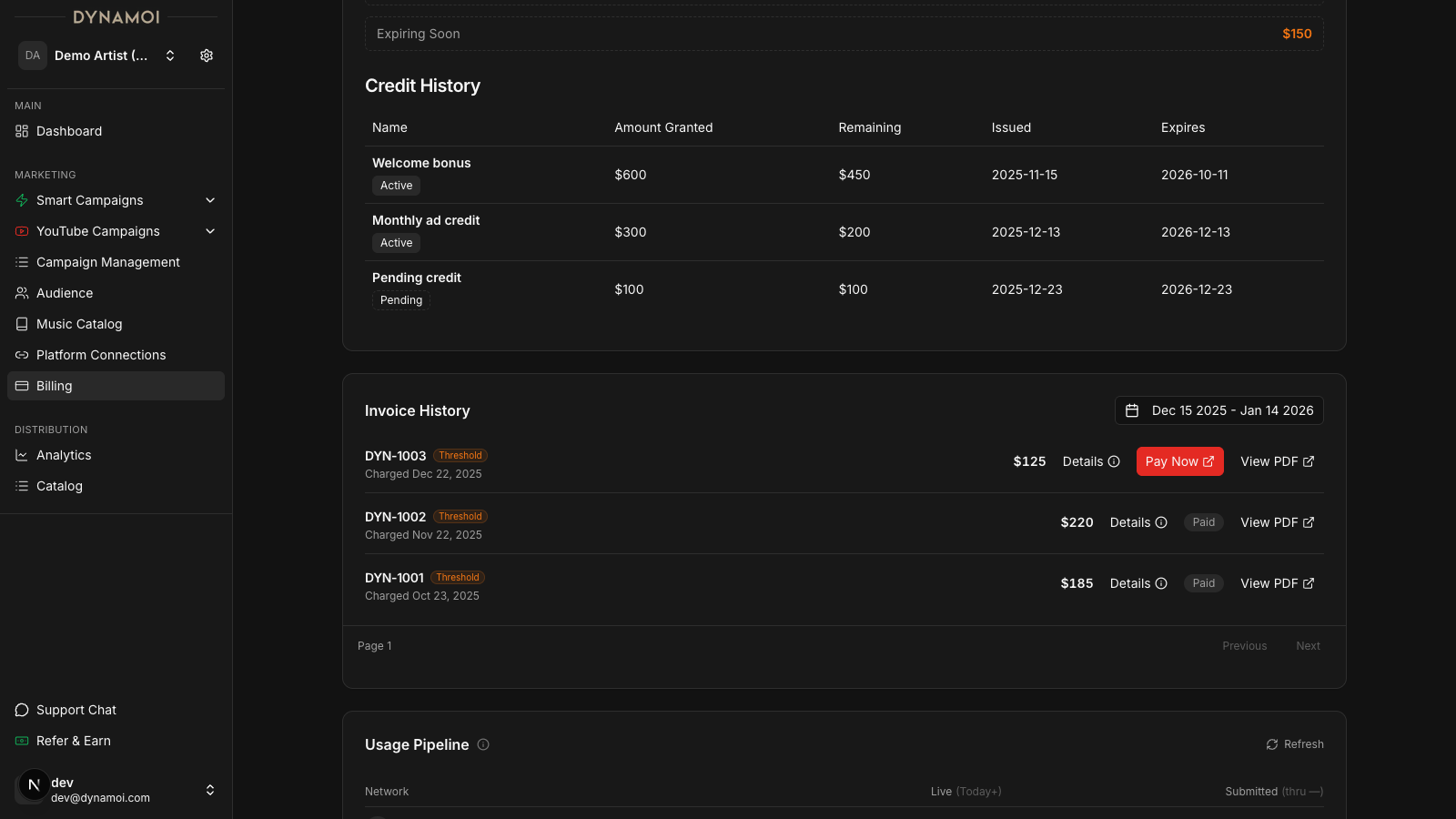Screen dimensions: 1456x819
Task: Expand the Smart Campaigns section
Action: coord(210,200)
